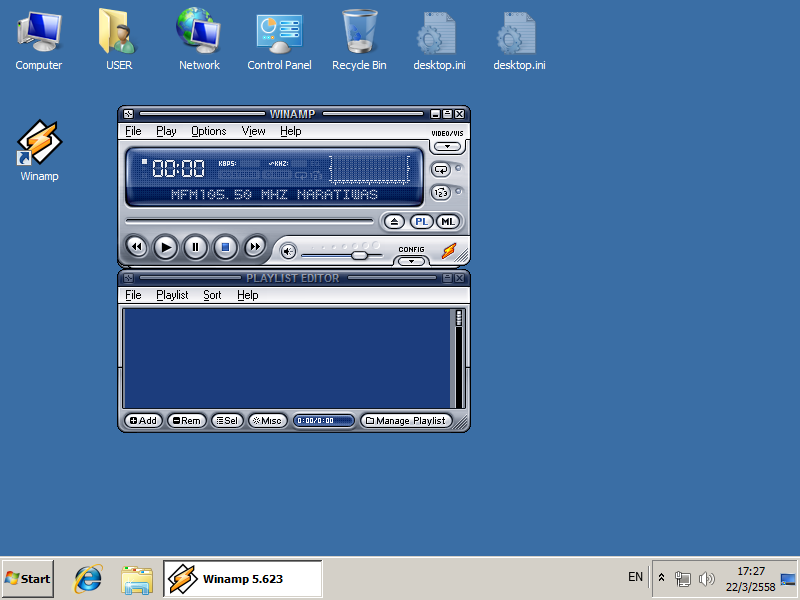Select the Winamp desktop shortcut

coord(39,151)
